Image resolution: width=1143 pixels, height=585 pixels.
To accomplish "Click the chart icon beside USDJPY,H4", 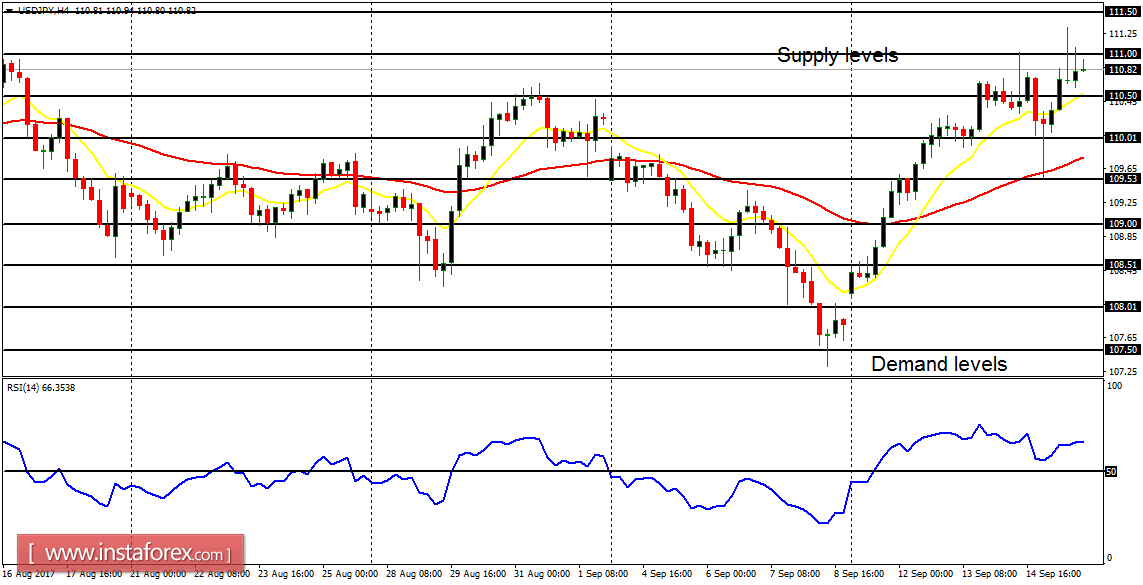I will pos(8,10).
